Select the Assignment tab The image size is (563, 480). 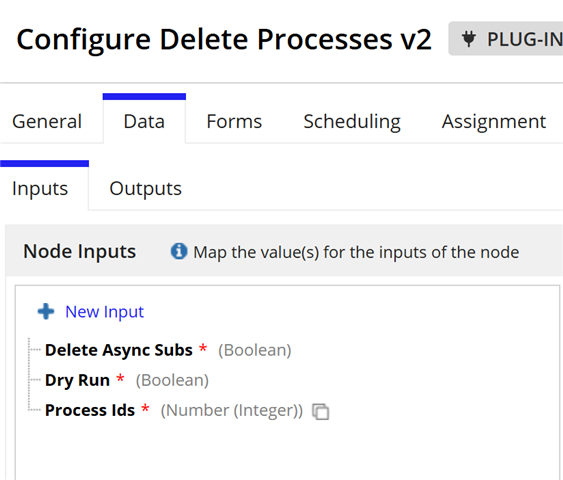tap(494, 121)
